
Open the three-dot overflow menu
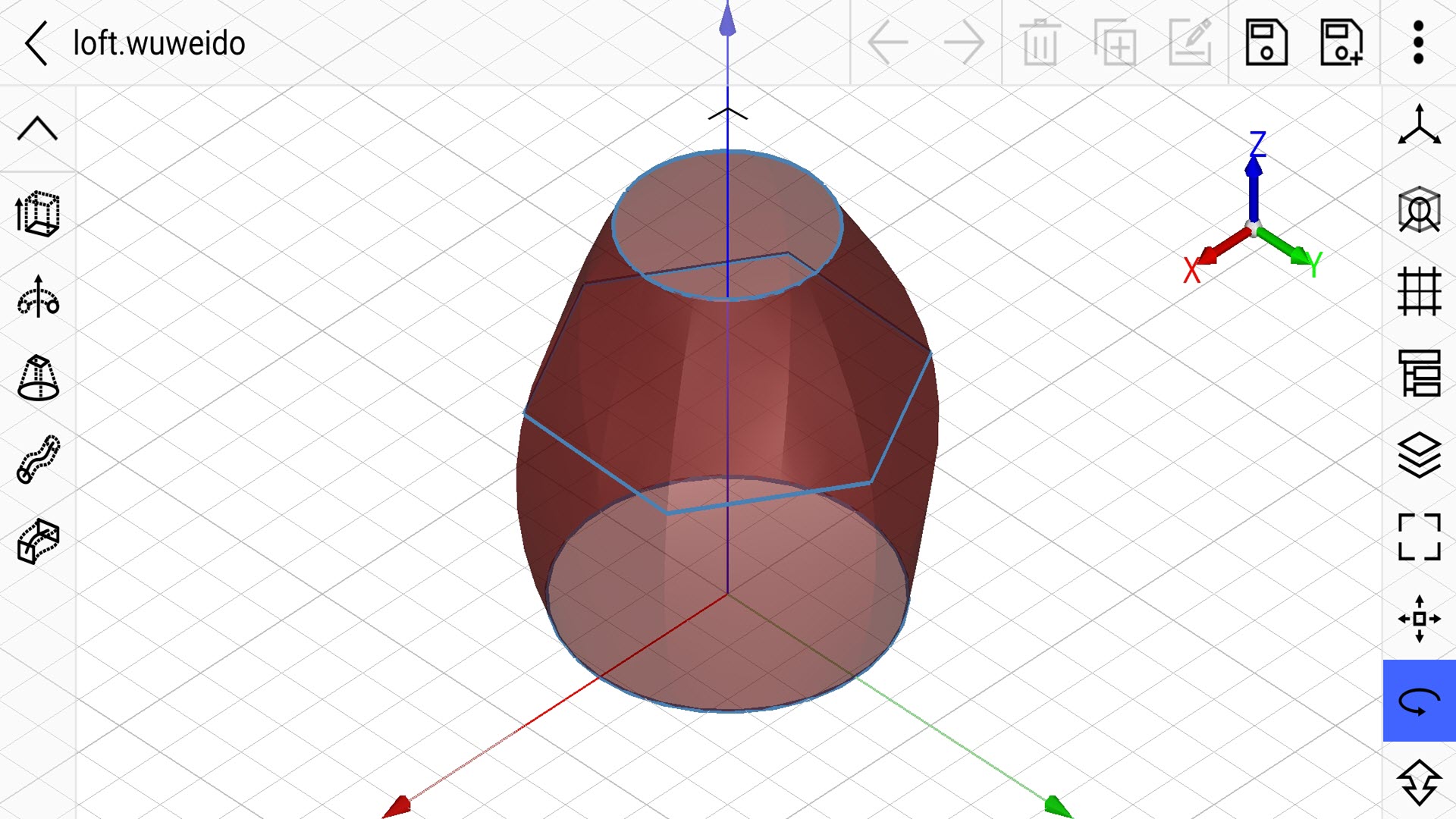pos(1418,42)
